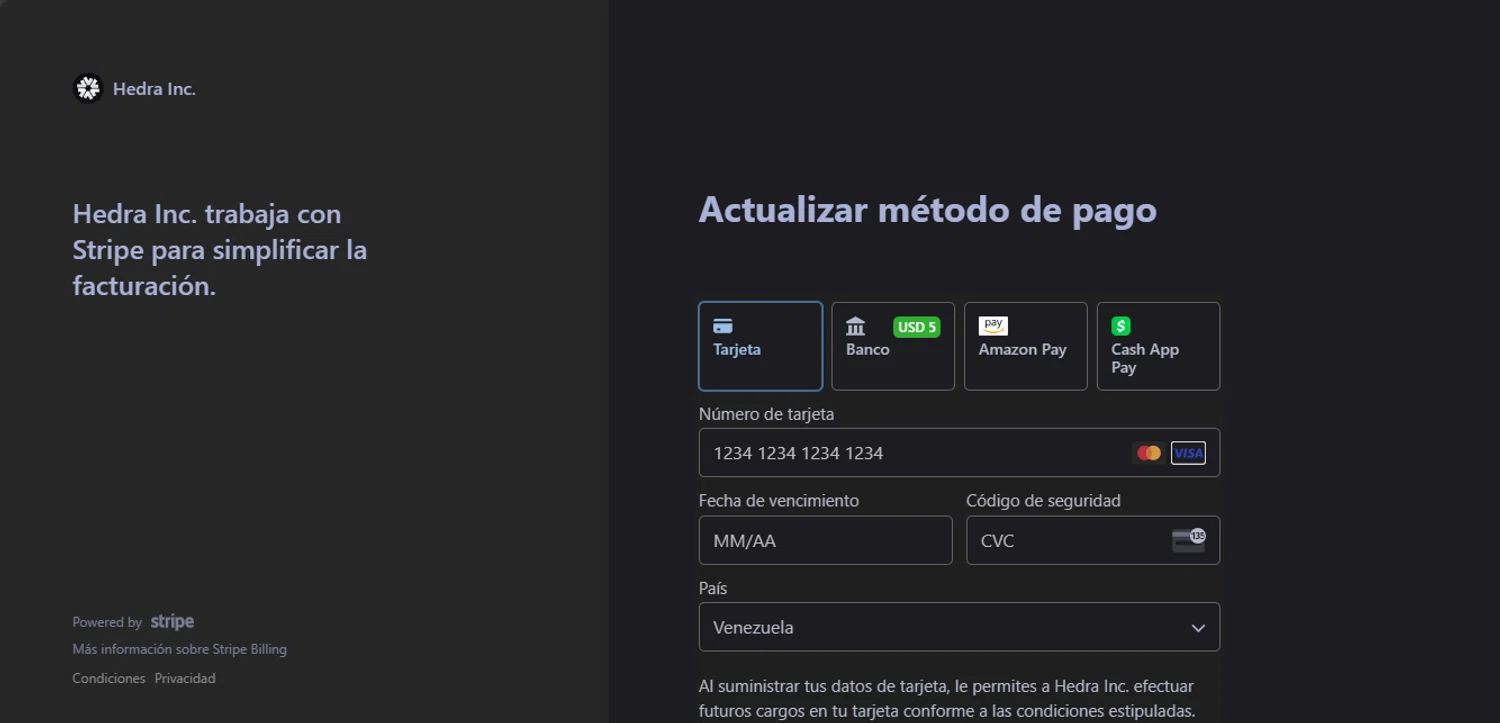Click the Actualizar método de pago heading
This screenshot has width=1500, height=723.
(x=927, y=210)
